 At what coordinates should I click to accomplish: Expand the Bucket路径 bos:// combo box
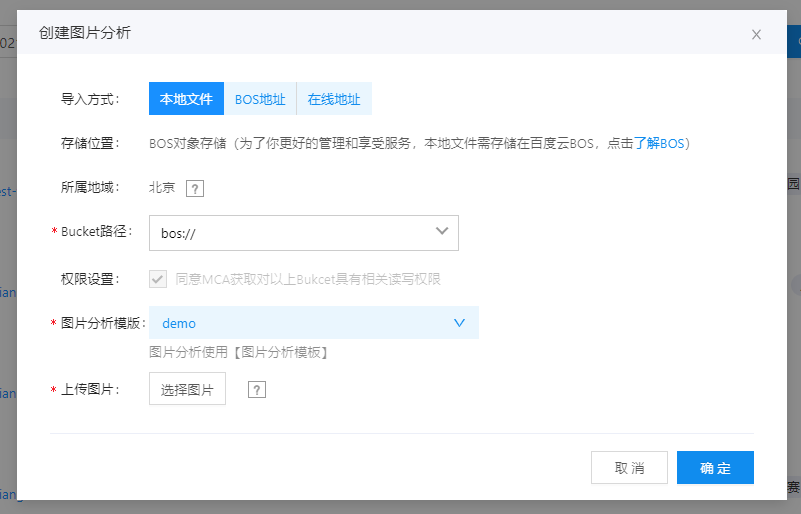coord(303,233)
